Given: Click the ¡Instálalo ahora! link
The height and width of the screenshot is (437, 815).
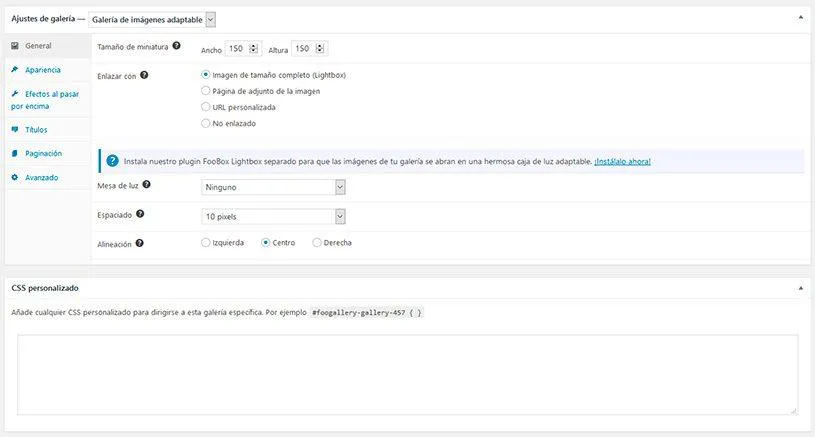Looking at the screenshot, I should 622,161.
